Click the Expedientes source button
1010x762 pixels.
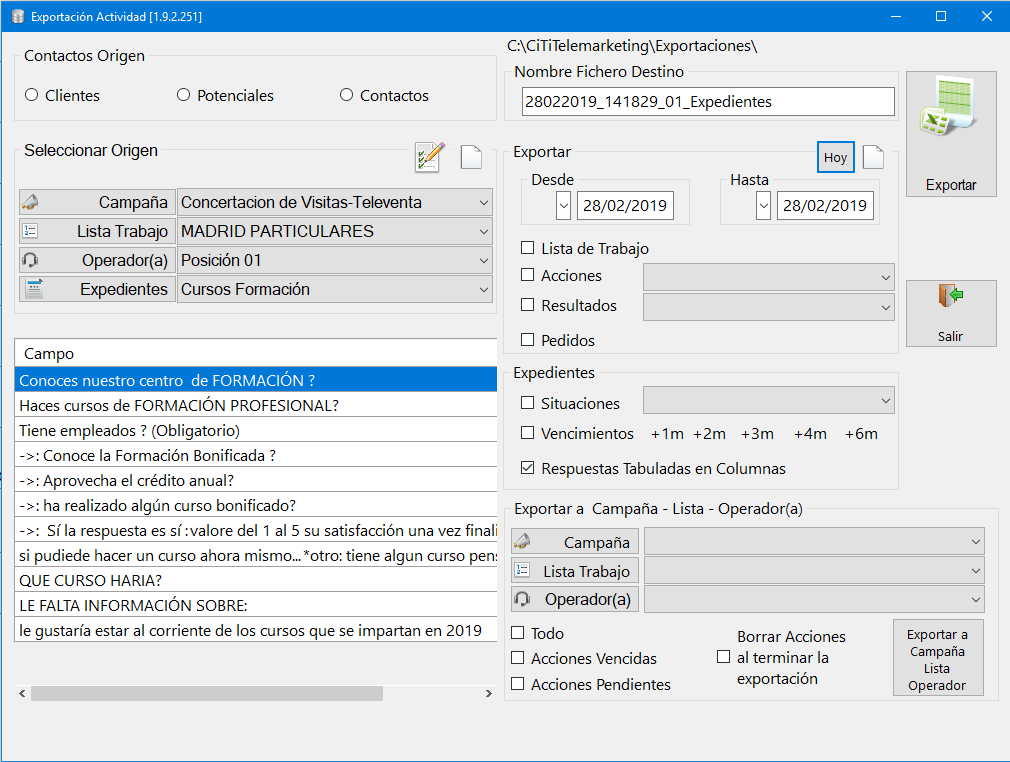pos(97,289)
